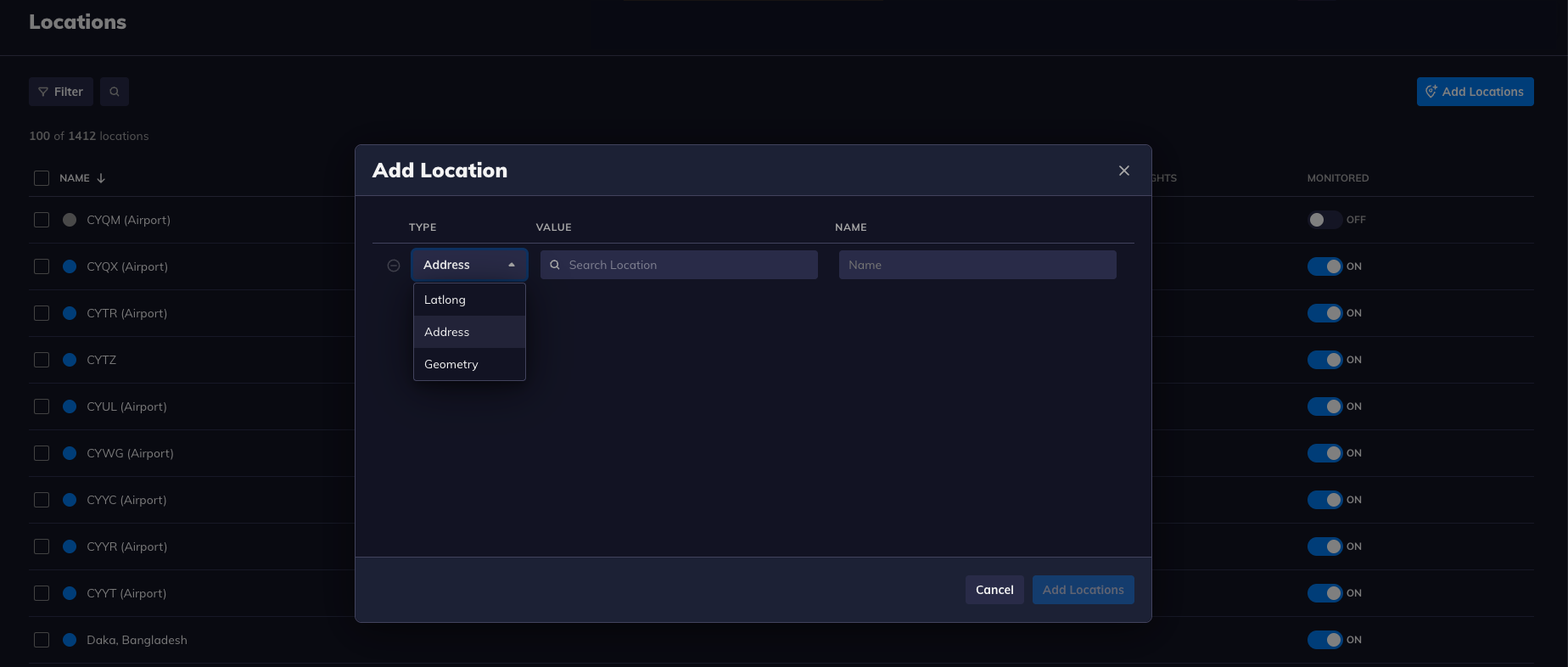Open the CYYR (Airport) location
The height and width of the screenshot is (667, 1568).
pyautogui.click(x=126, y=546)
